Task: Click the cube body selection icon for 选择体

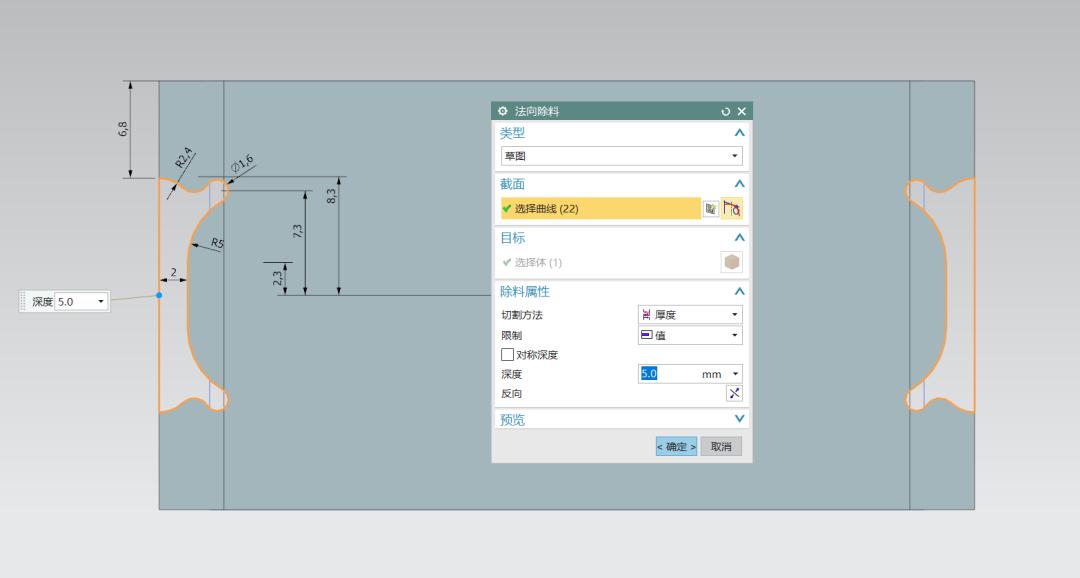Action: pyautogui.click(x=731, y=262)
